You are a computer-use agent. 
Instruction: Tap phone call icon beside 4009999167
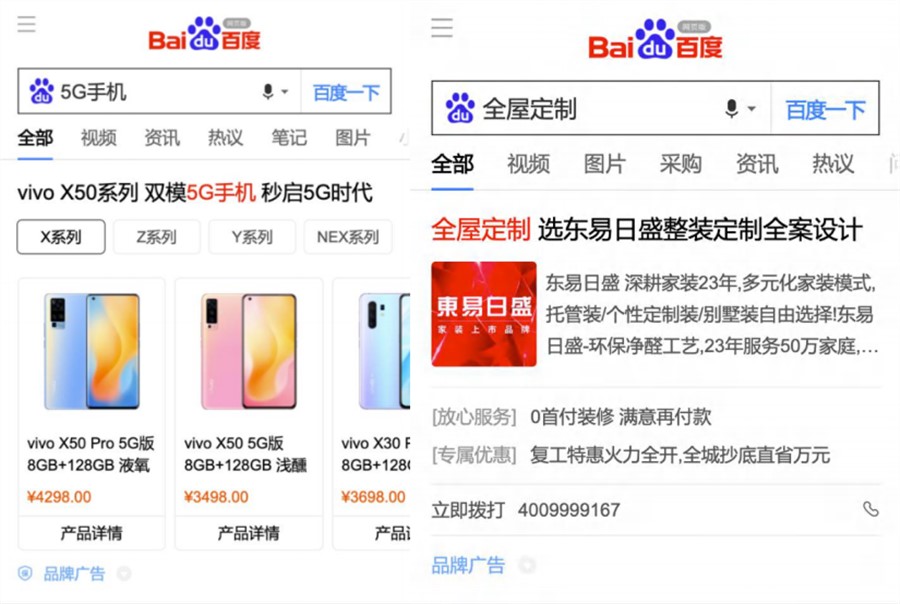[871, 509]
